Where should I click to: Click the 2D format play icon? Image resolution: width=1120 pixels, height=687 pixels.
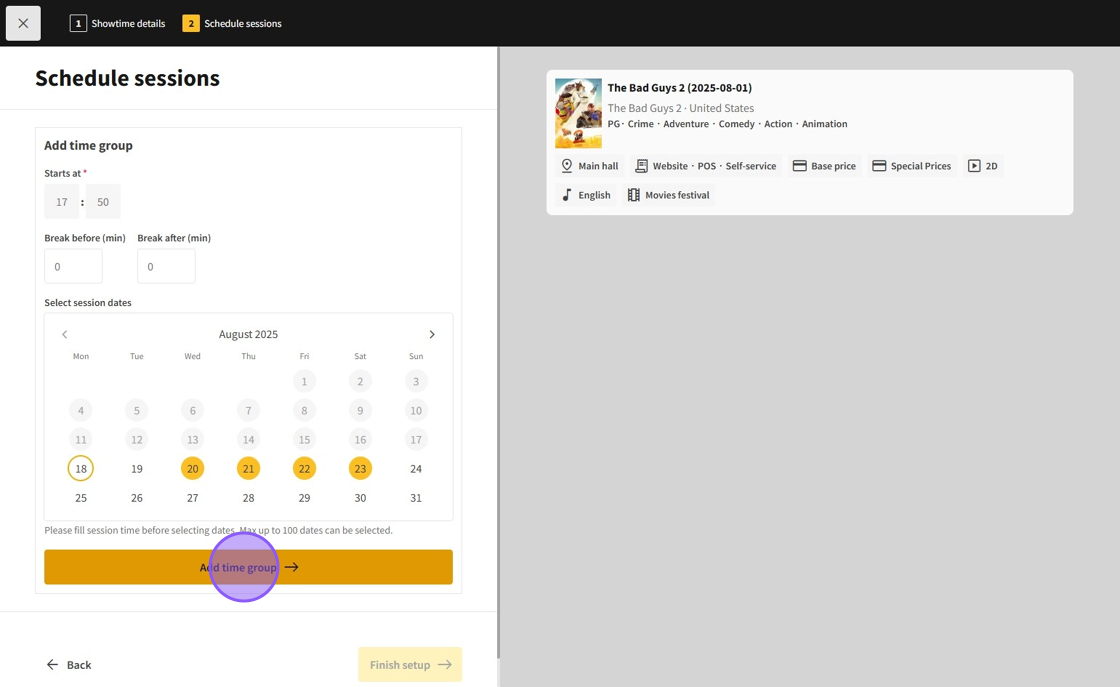tap(974, 166)
